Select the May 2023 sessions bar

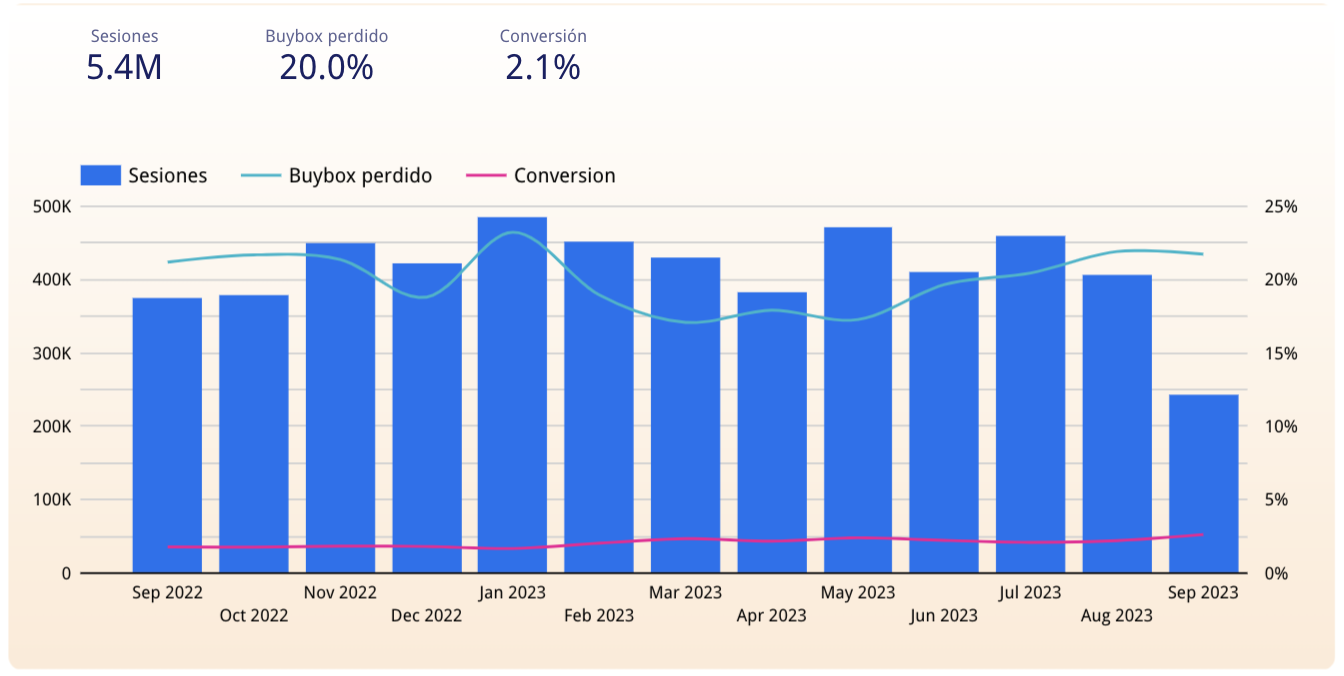pyautogui.click(x=858, y=400)
